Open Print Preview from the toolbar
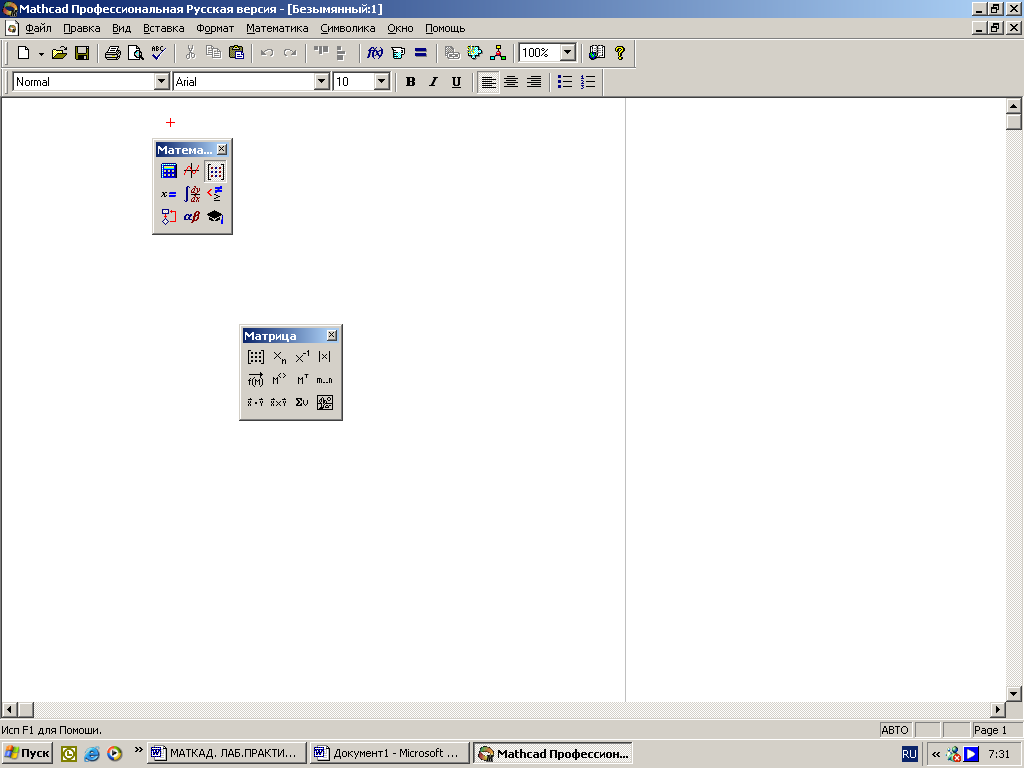Viewport: 1024px width, 768px height. point(135,53)
